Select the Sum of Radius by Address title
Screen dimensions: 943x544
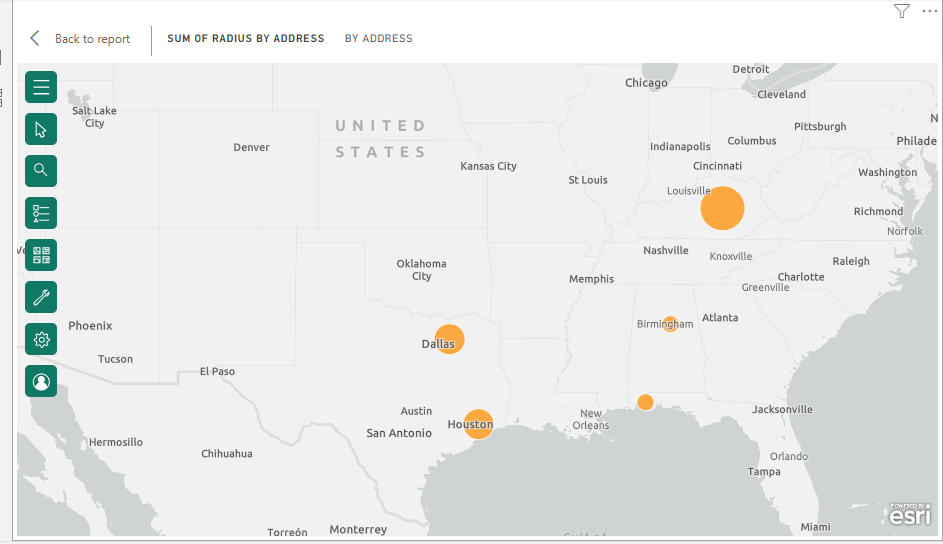tap(245, 38)
